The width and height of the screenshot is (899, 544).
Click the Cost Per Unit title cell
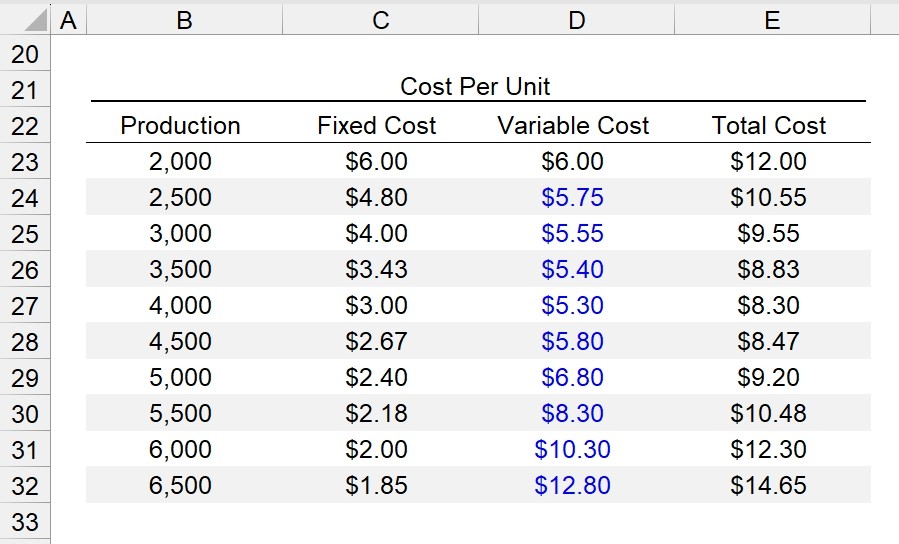[478, 87]
